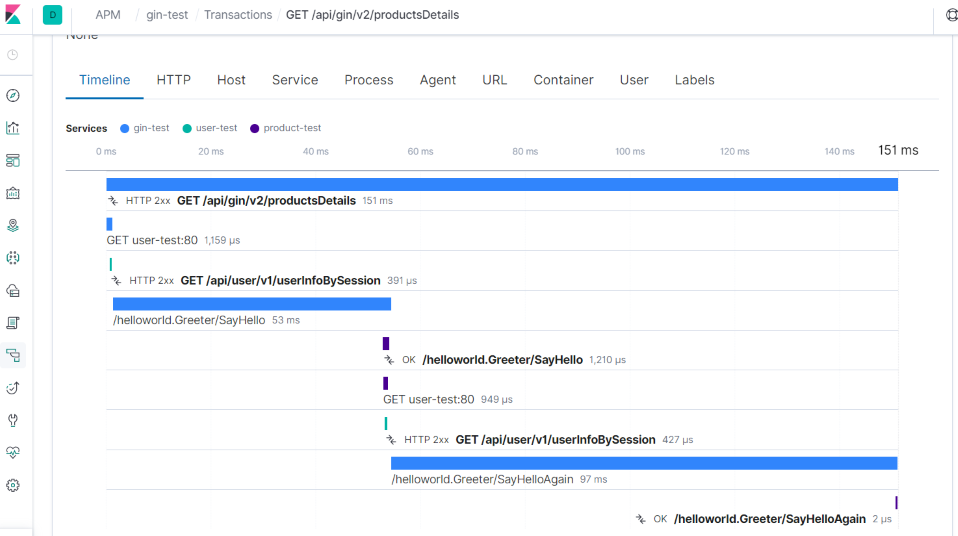Viewport: 958px width, 536px height.
Task: Go to Transactions breadcrumb
Action: pyautogui.click(x=238, y=15)
